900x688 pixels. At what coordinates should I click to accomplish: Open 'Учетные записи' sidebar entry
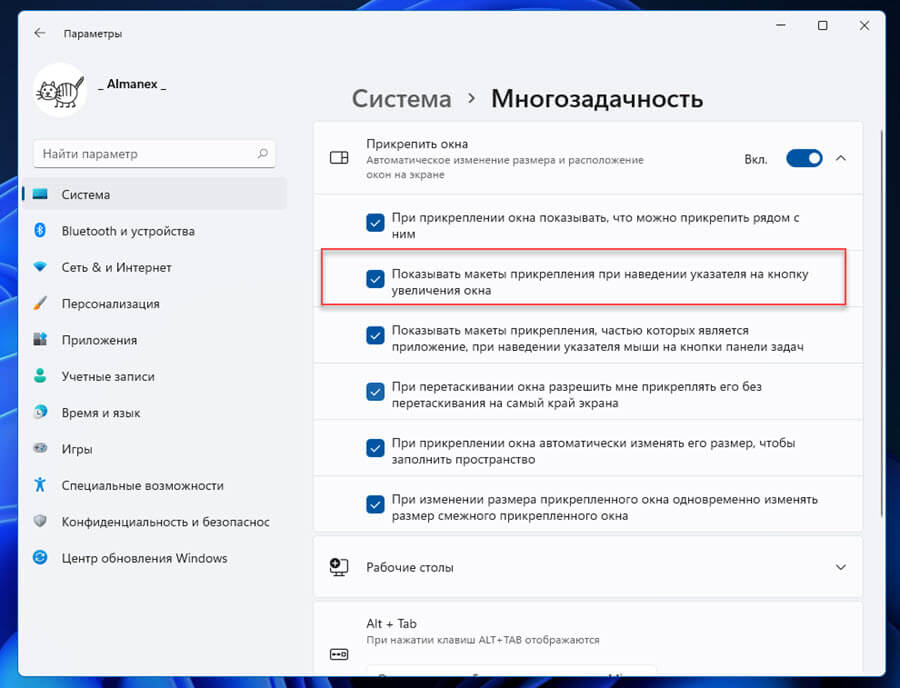pyautogui.click(x=155, y=376)
